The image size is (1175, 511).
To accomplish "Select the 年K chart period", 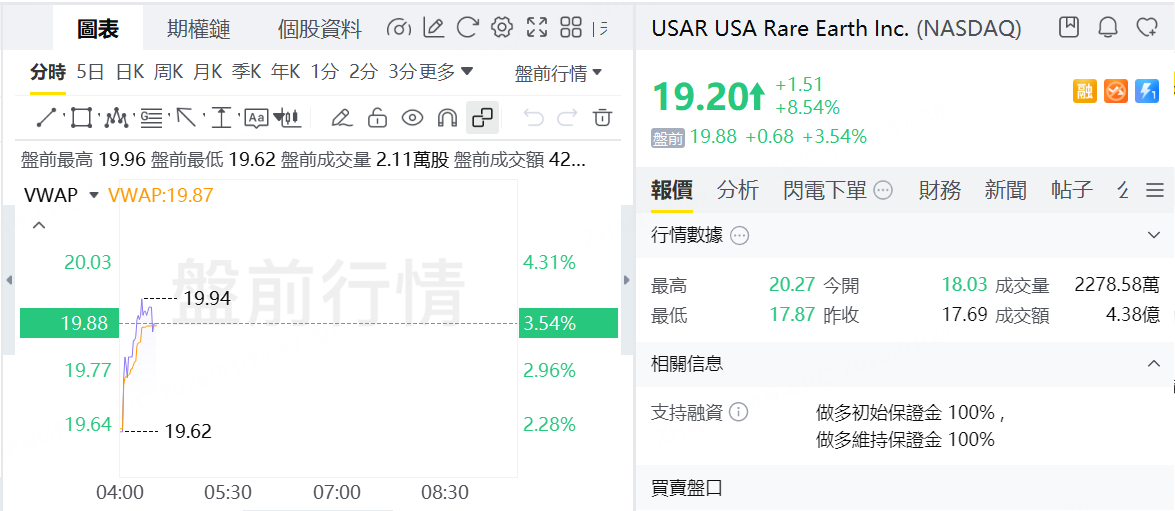I will pos(286,73).
